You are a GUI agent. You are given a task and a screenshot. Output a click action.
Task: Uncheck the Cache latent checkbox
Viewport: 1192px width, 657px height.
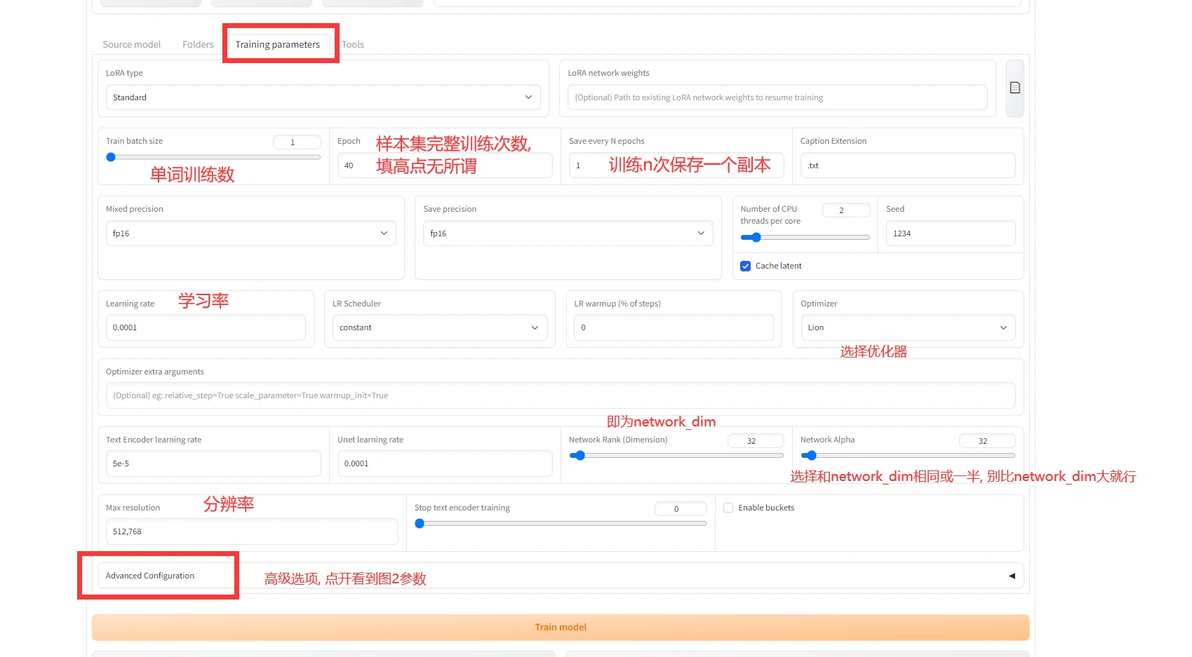(x=745, y=266)
